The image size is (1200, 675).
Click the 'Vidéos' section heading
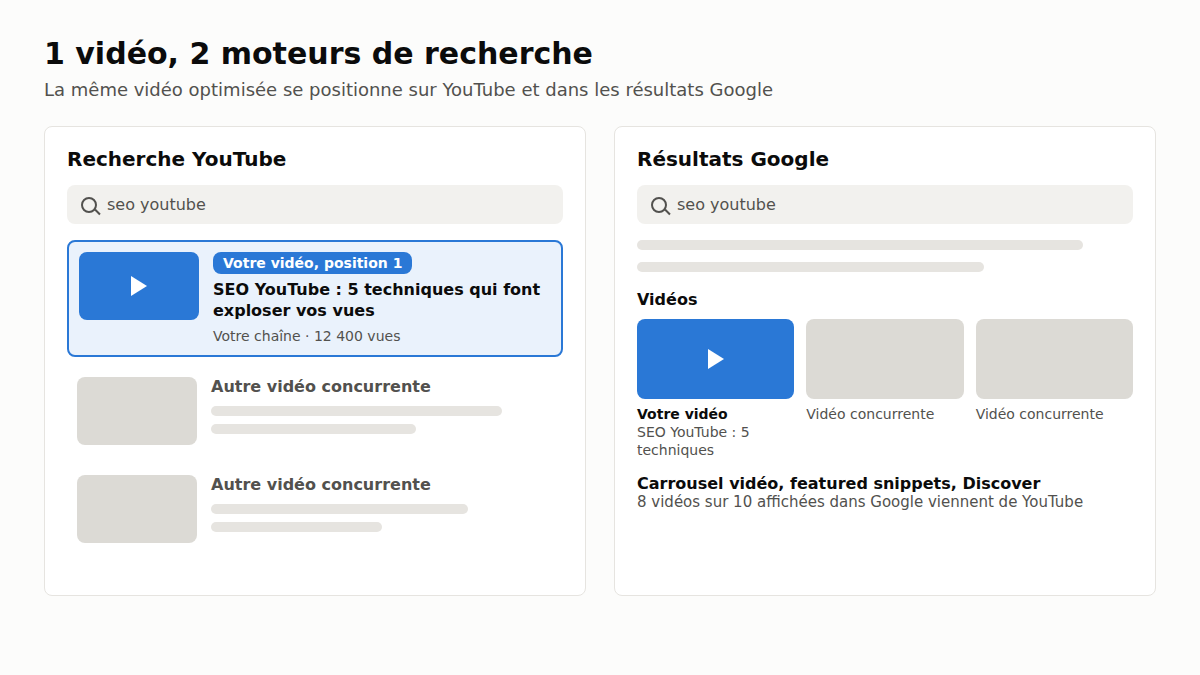667,299
